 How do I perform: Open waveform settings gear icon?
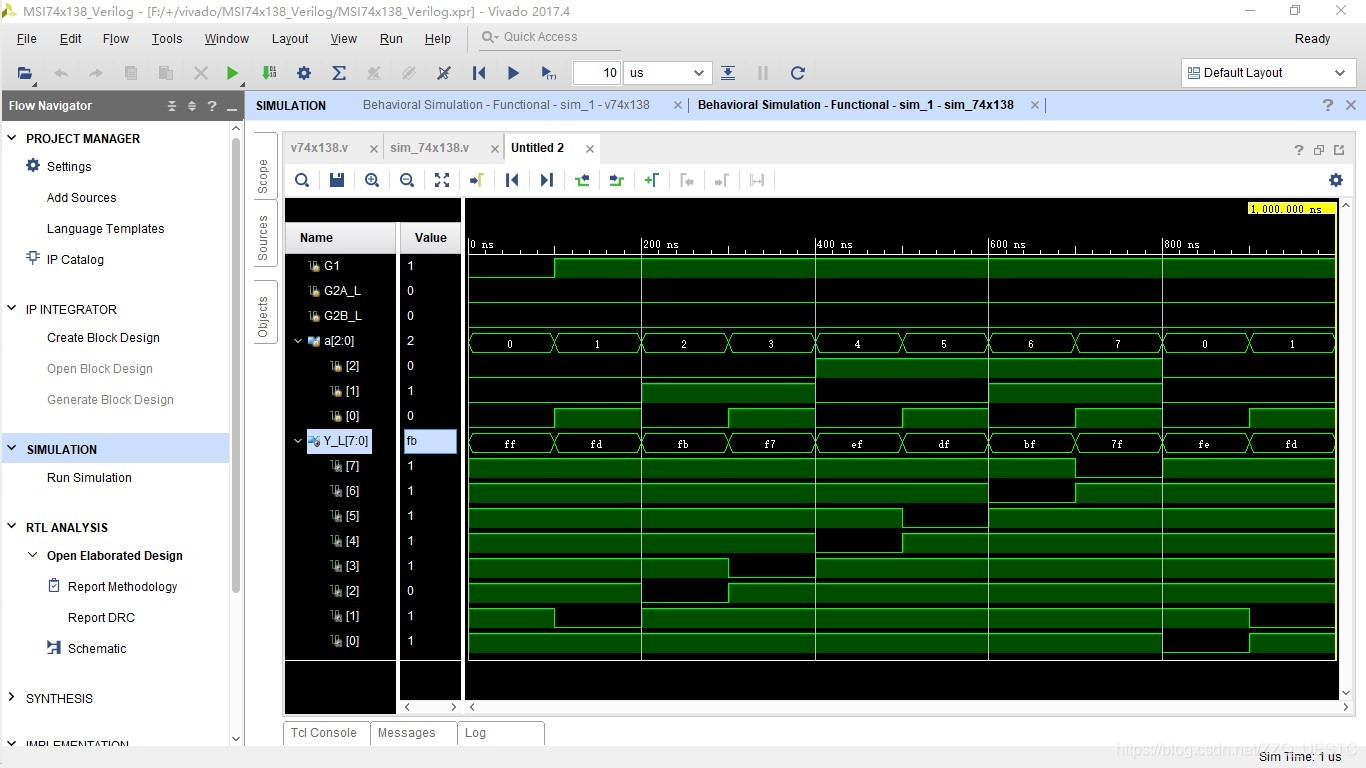click(1336, 180)
